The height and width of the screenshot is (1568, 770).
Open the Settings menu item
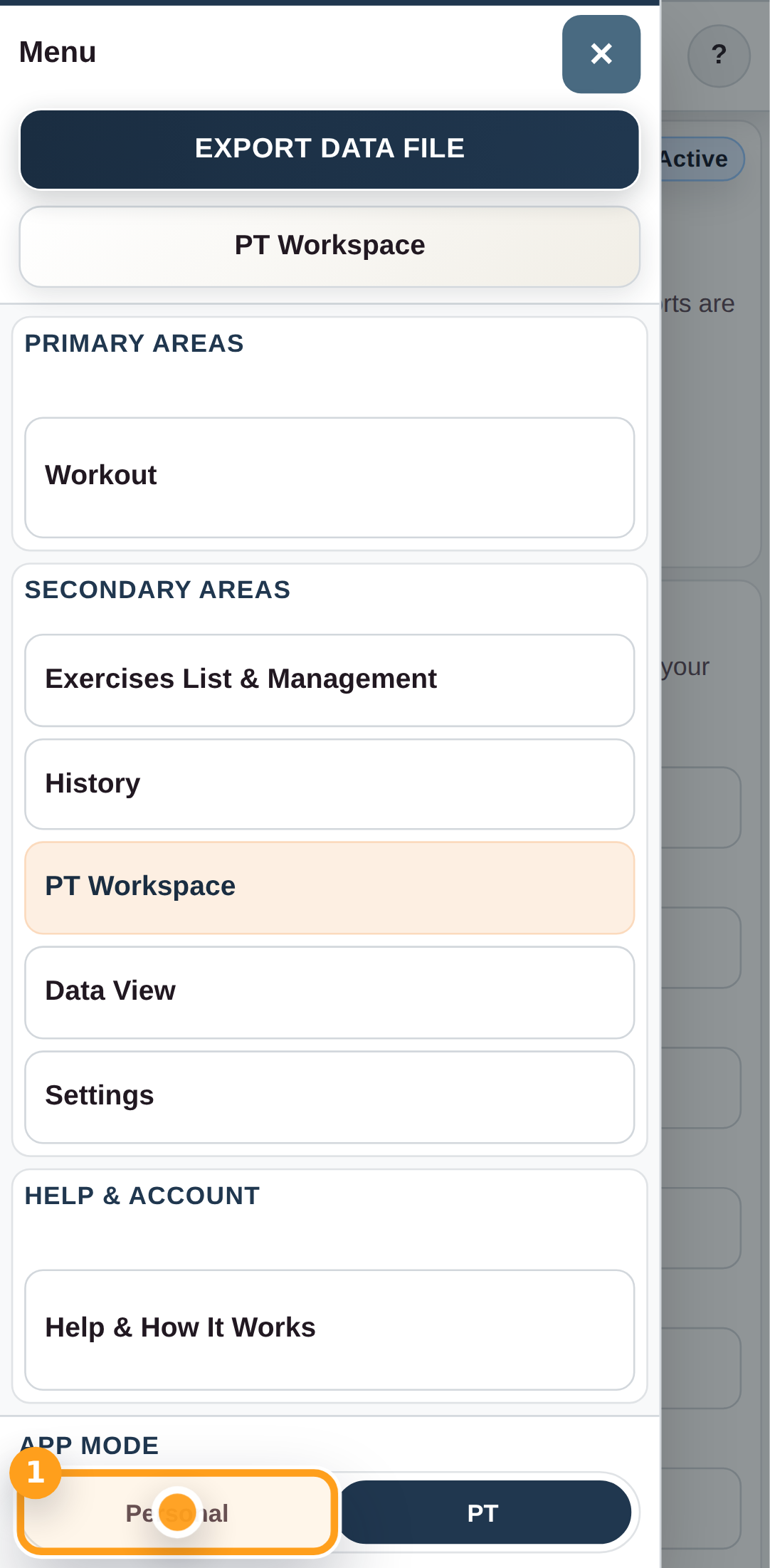pos(329,1096)
